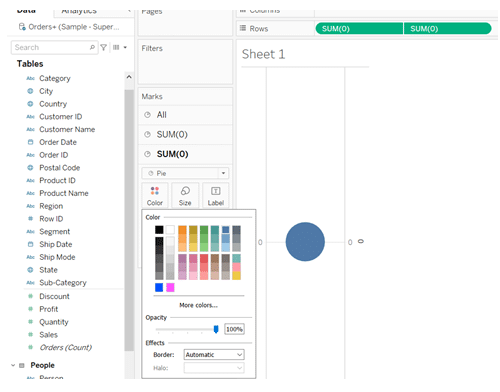Click the first SUM(0) pill on Rows
Viewport: 500px width, 392px height.
[x=359, y=29]
